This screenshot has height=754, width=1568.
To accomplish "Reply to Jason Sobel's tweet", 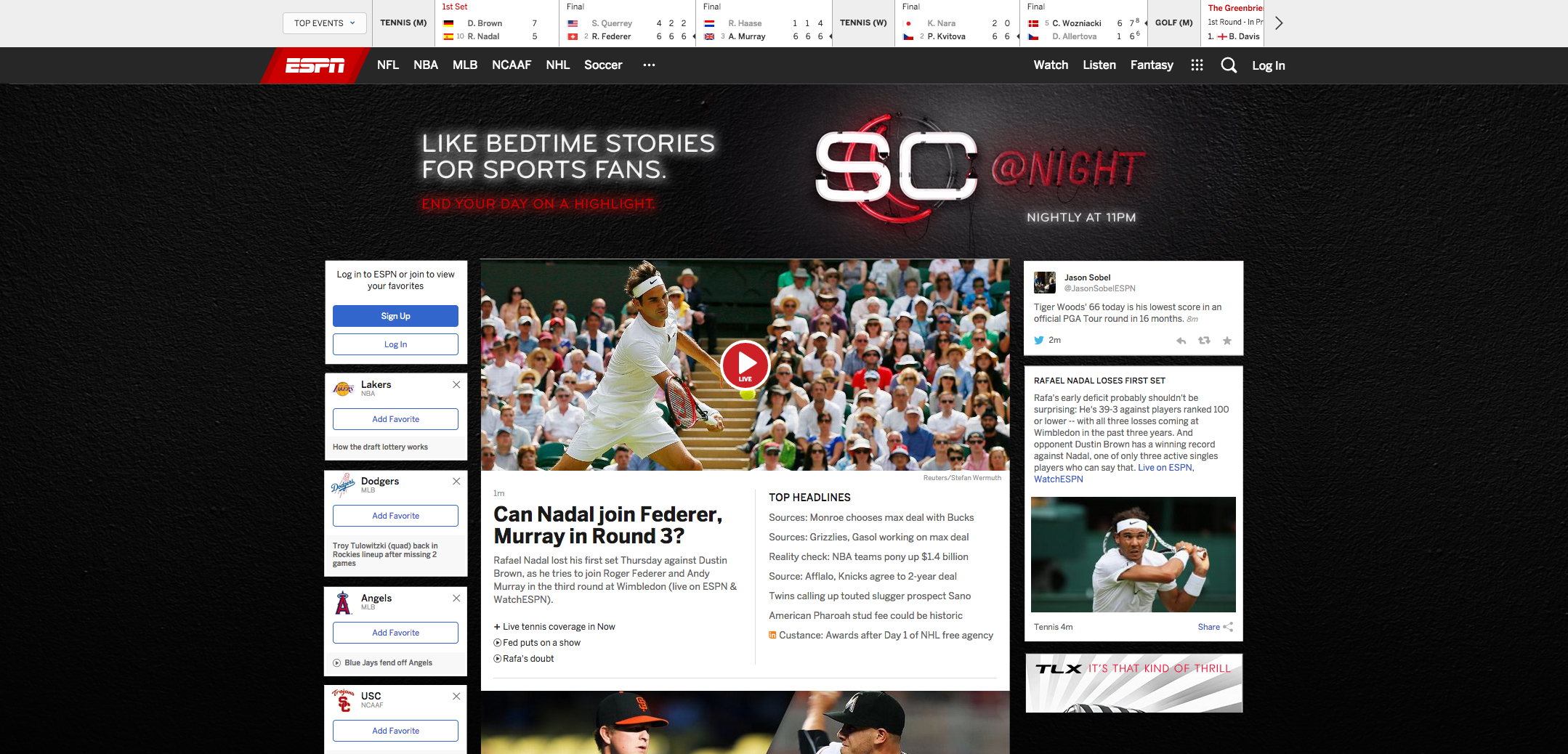I will (x=1181, y=341).
